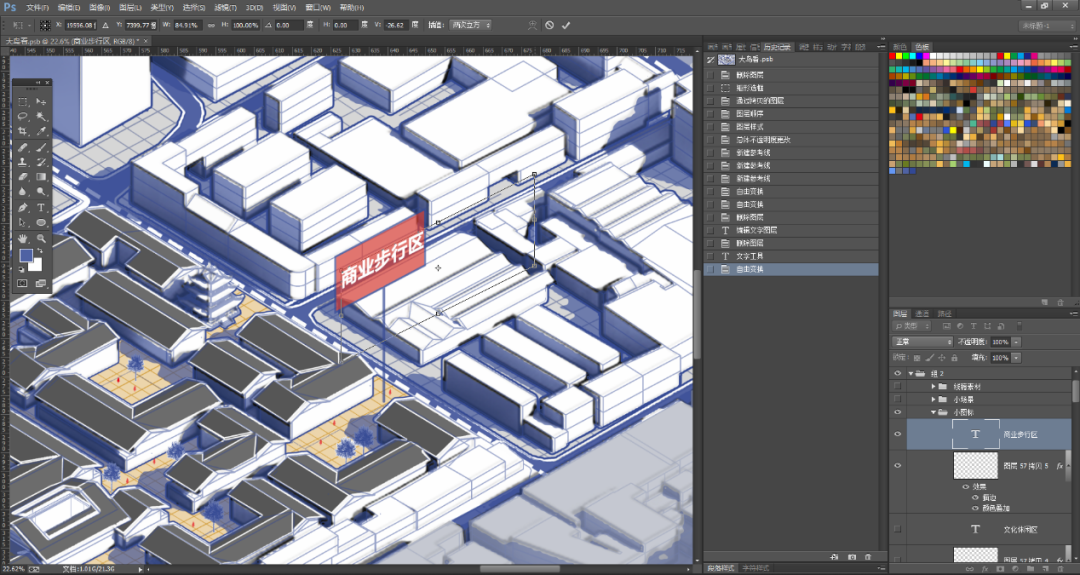Select the Pen tool
Image resolution: width=1080 pixels, height=575 pixels.
point(23,207)
